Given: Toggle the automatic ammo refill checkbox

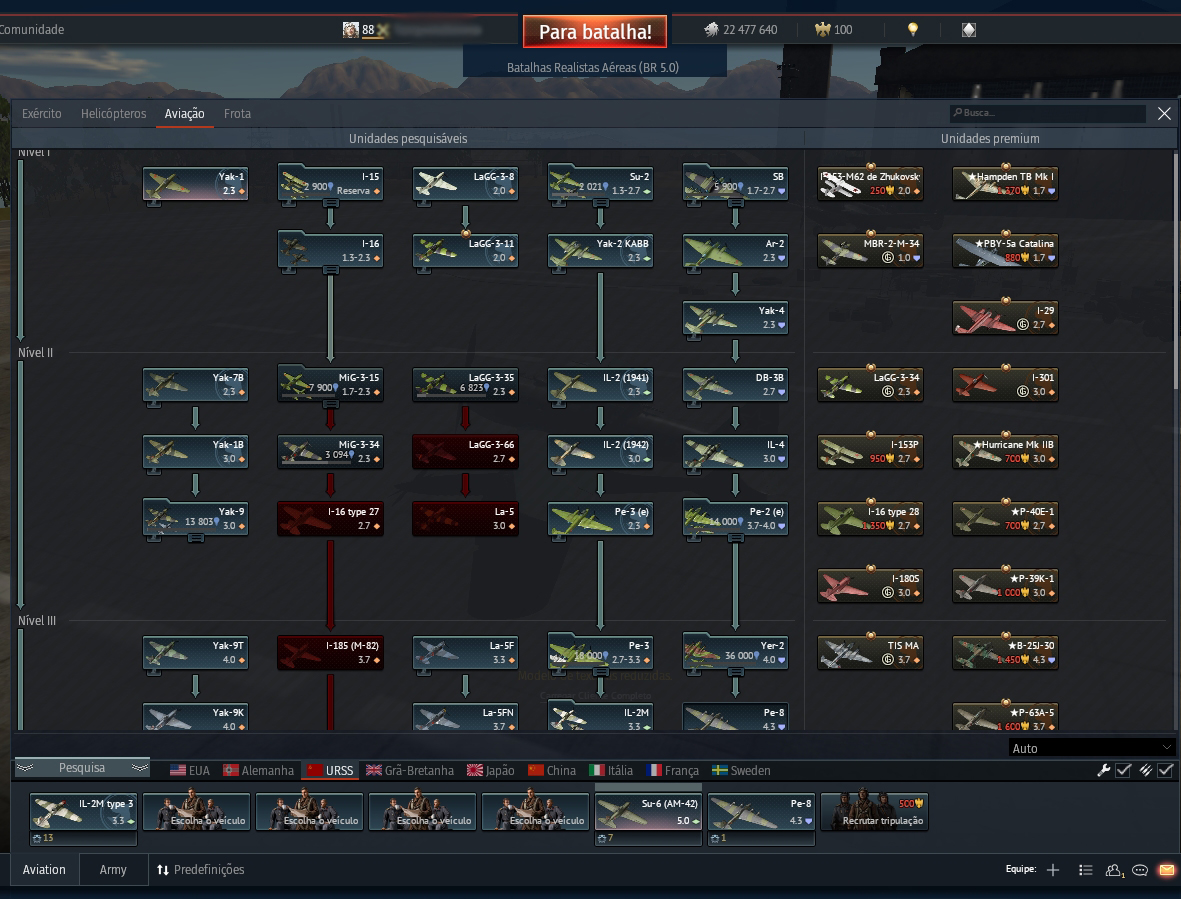Looking at the screenshot, I should click(1165, 770).
